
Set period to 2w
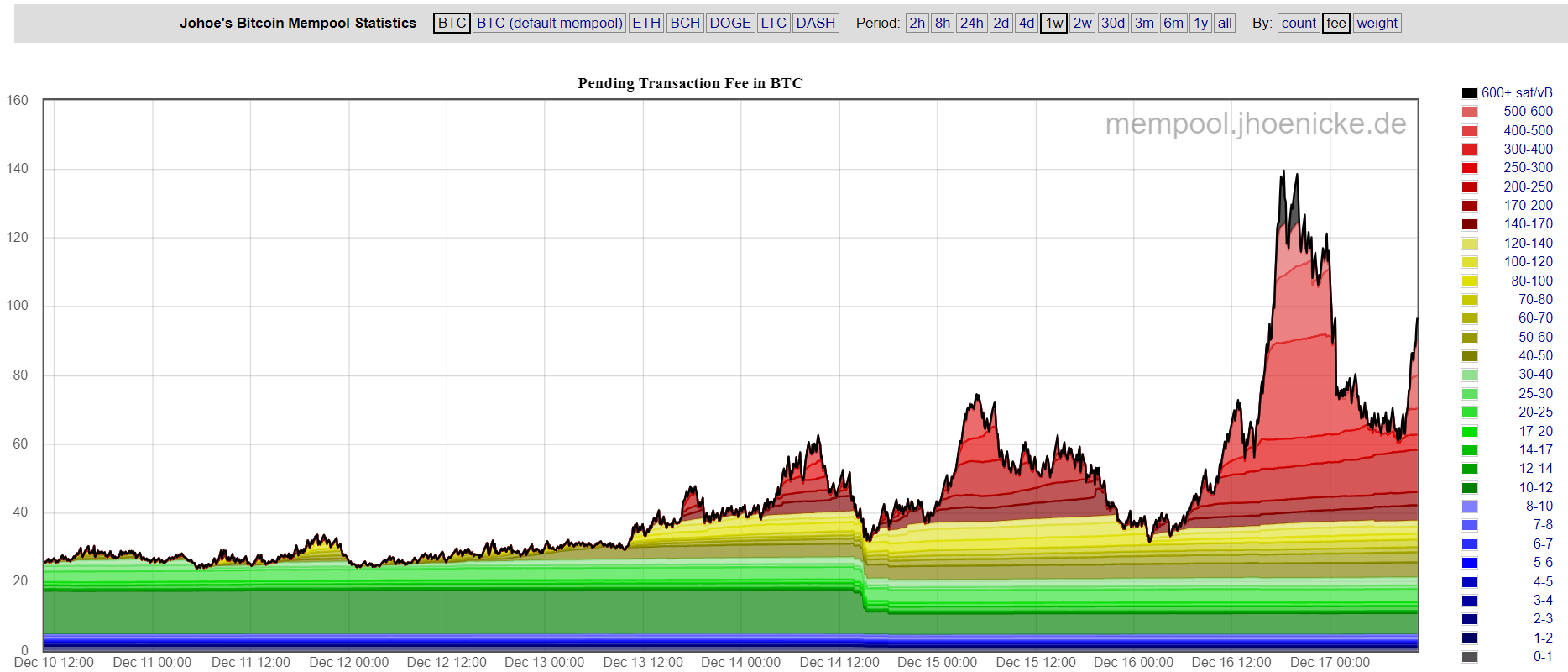pyautogui.click(x=1083, y=23)
